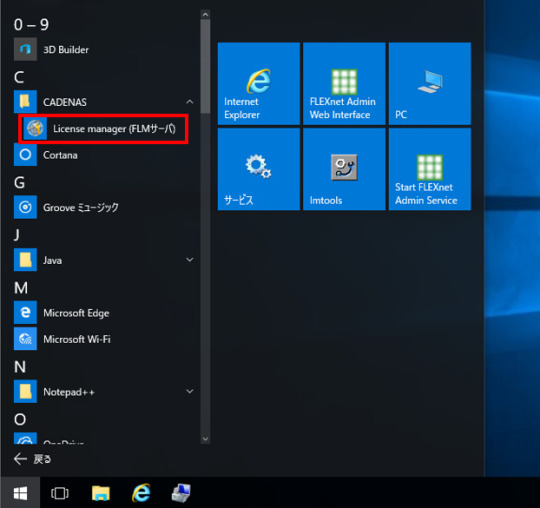Image resolution: width=540 pixels, height=508 pixels.
Task: Click the app list scroll down arrow
Action: click(205, 439)
